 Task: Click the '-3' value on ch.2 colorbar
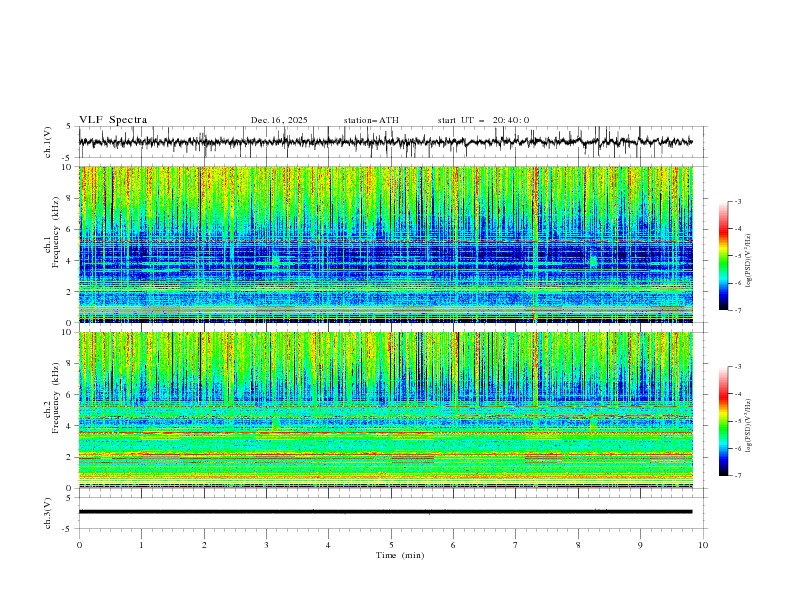point(737,367)
